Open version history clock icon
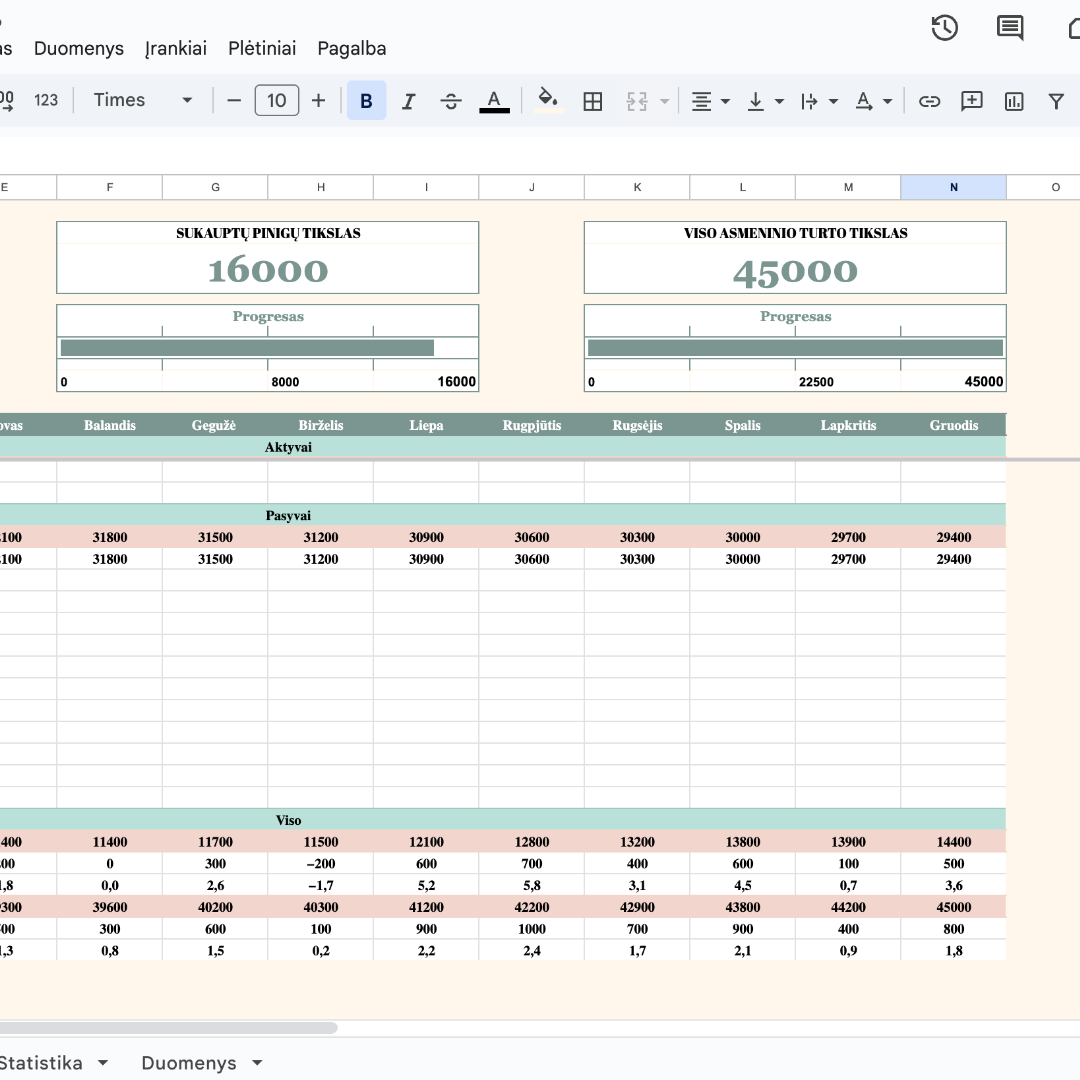The height and width of the screenshot is (1080, 1080). [x=944, y=28]
